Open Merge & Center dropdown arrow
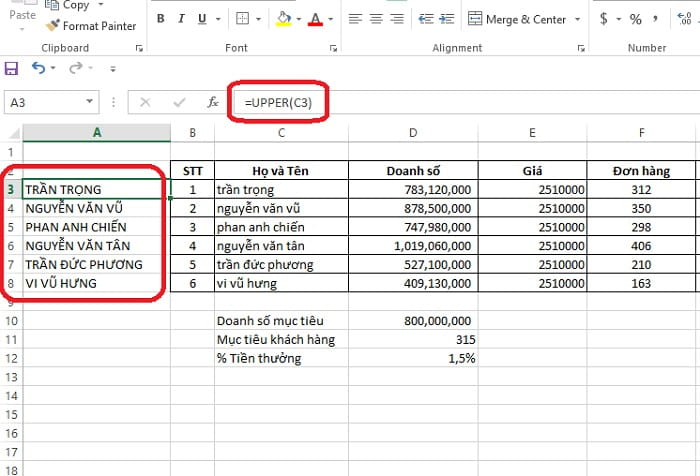The image size is (700, 476). tap(577, 19)
